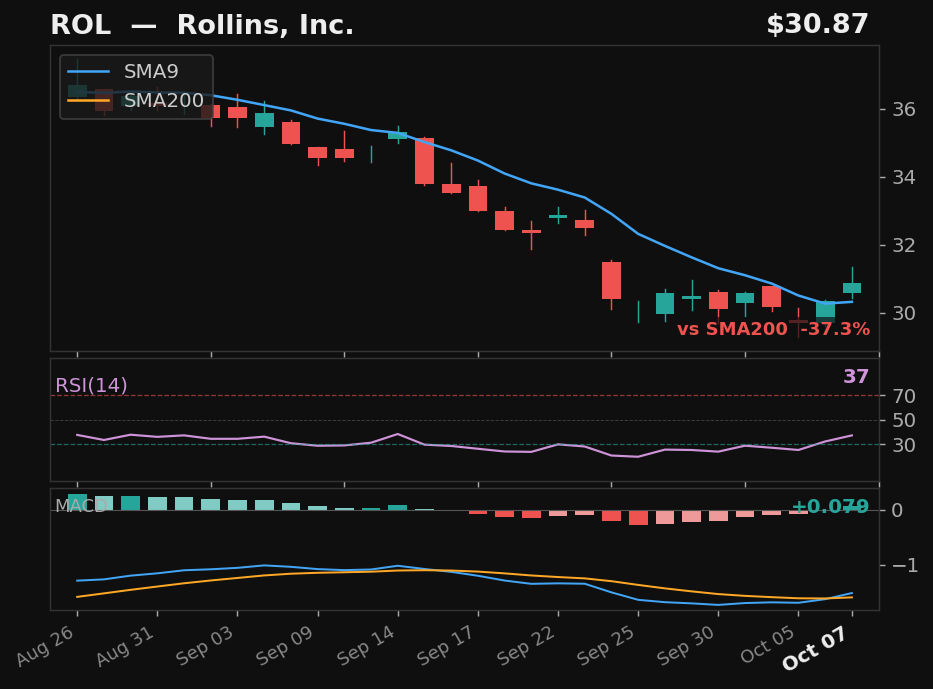Click the Sep 14 date label
This screenshot has width=933, height=689.
[x=366, y=646]
